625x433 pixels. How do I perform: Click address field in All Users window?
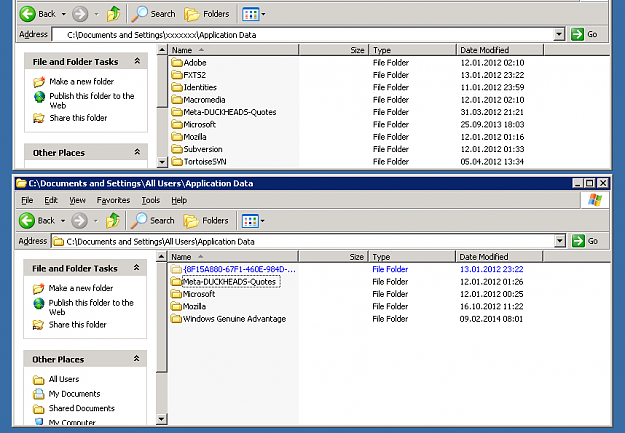[x=303, y=241]
